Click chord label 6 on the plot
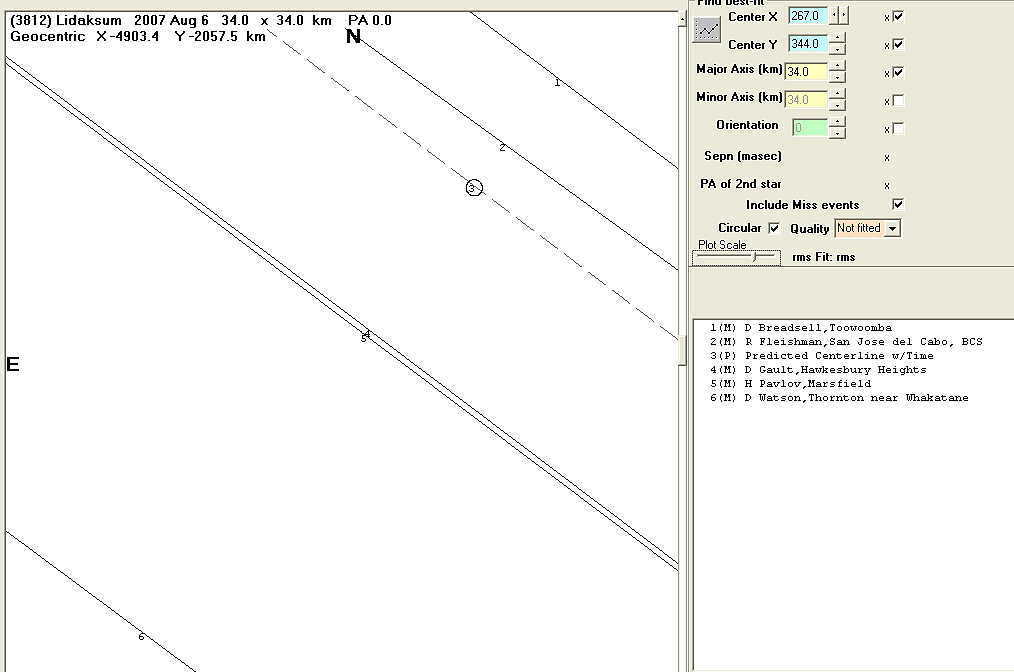 pyautogui.click(x=141, y=636)
